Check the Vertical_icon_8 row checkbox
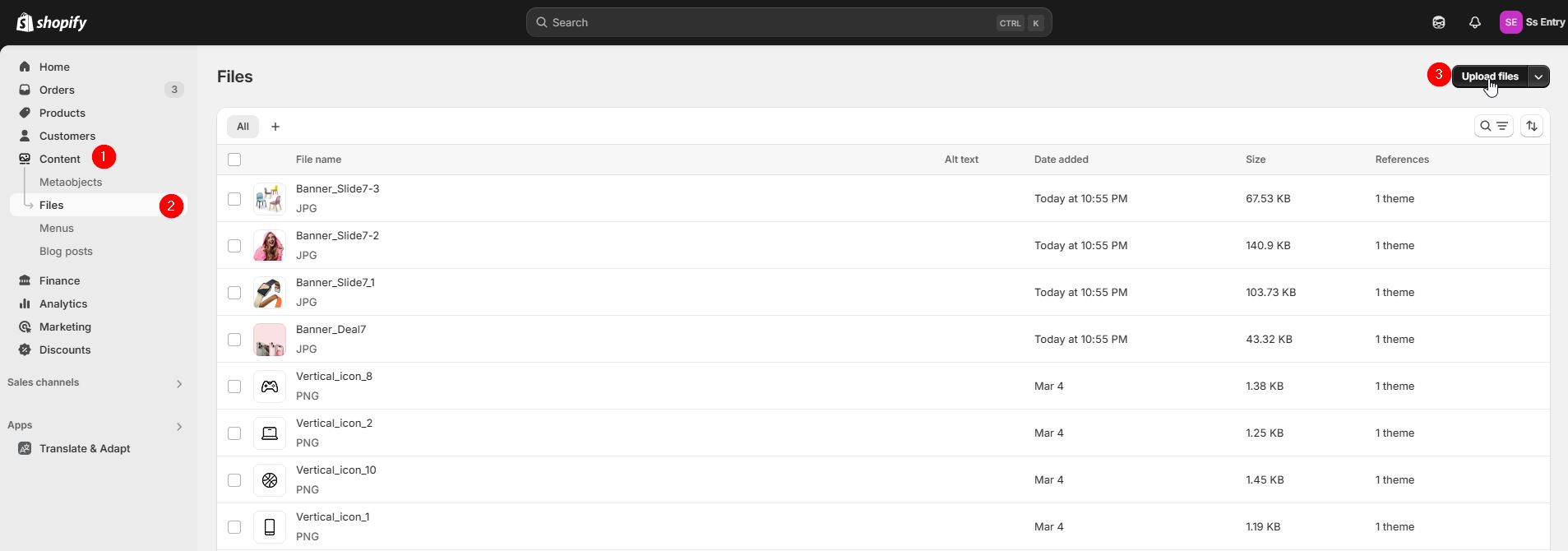Image resolution: width=1568 pixels, height=551 pixels. [x=235, y=386]
